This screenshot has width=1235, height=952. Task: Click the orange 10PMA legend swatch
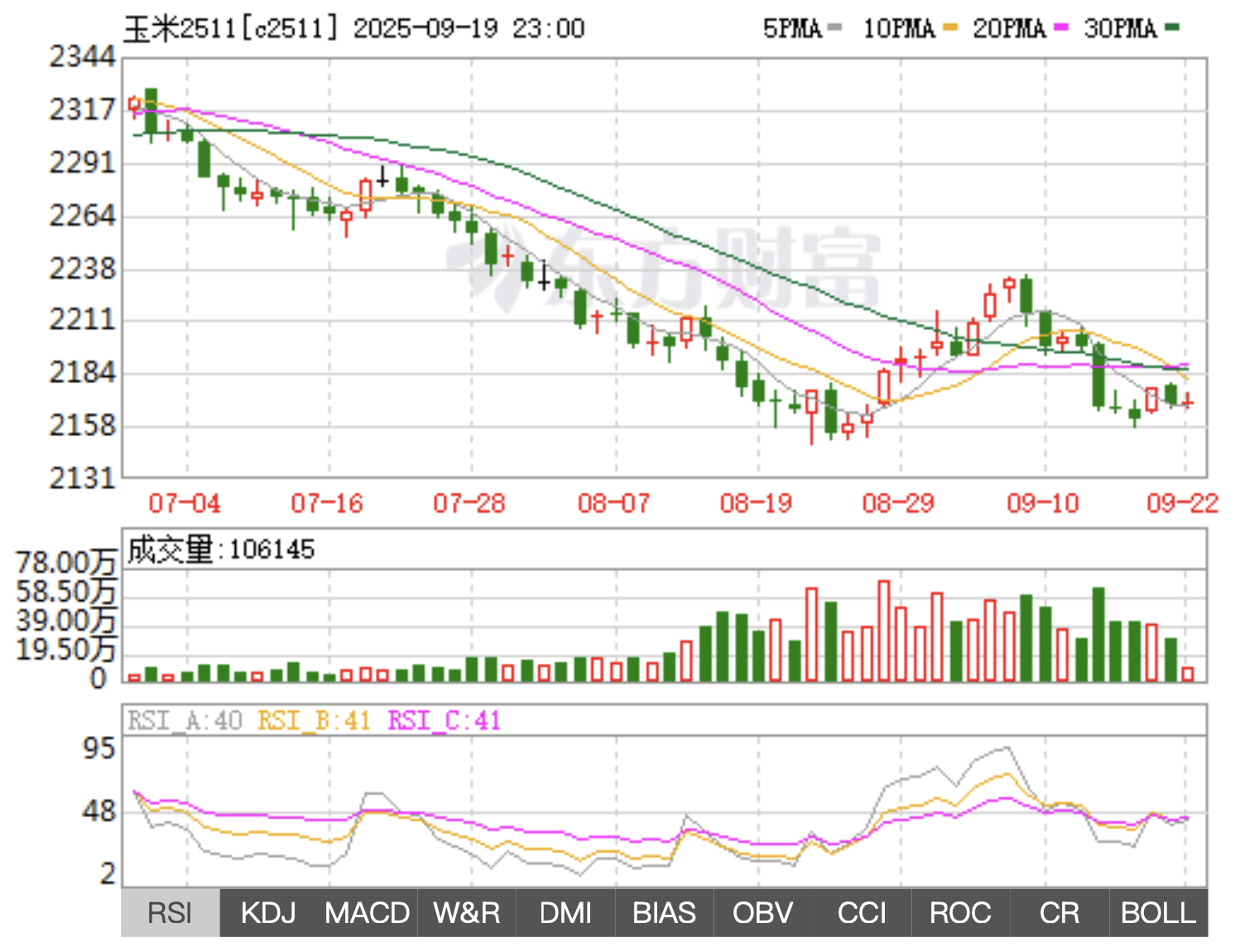click(949, 28)
